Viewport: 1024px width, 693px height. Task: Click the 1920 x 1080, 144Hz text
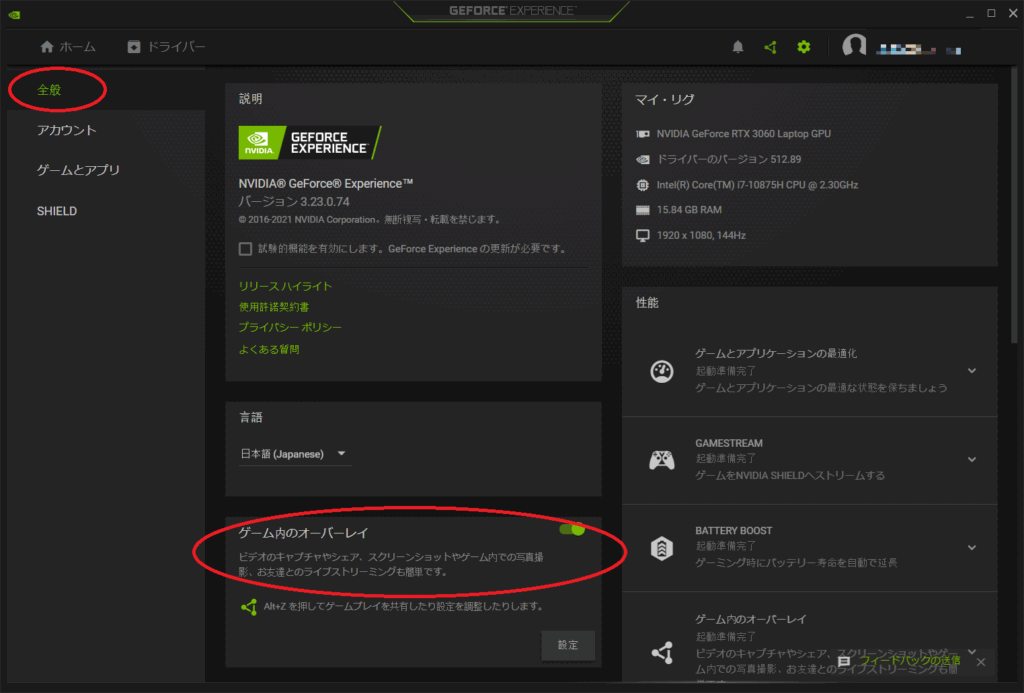pyautogui.click(x=701, y=236)
